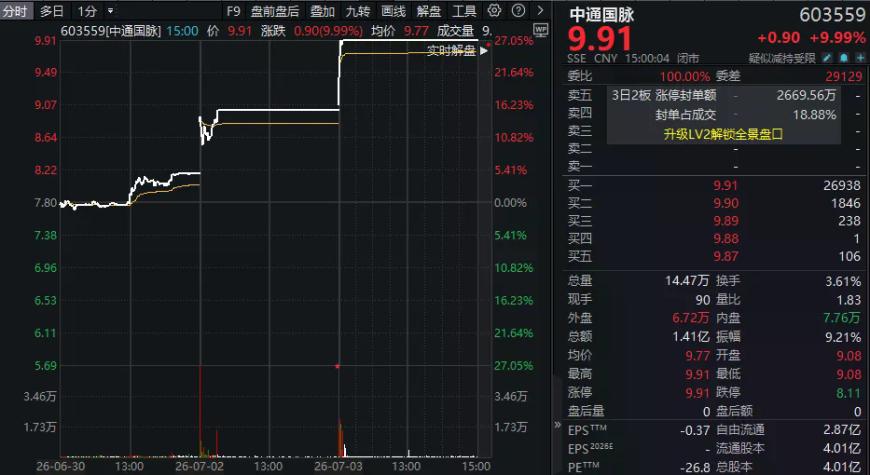Image resolution: width=870 pixels, height=475 pixels.
Task: Switch to the 分时 tab
Action: pyautogui.click(x=16, y=11)
